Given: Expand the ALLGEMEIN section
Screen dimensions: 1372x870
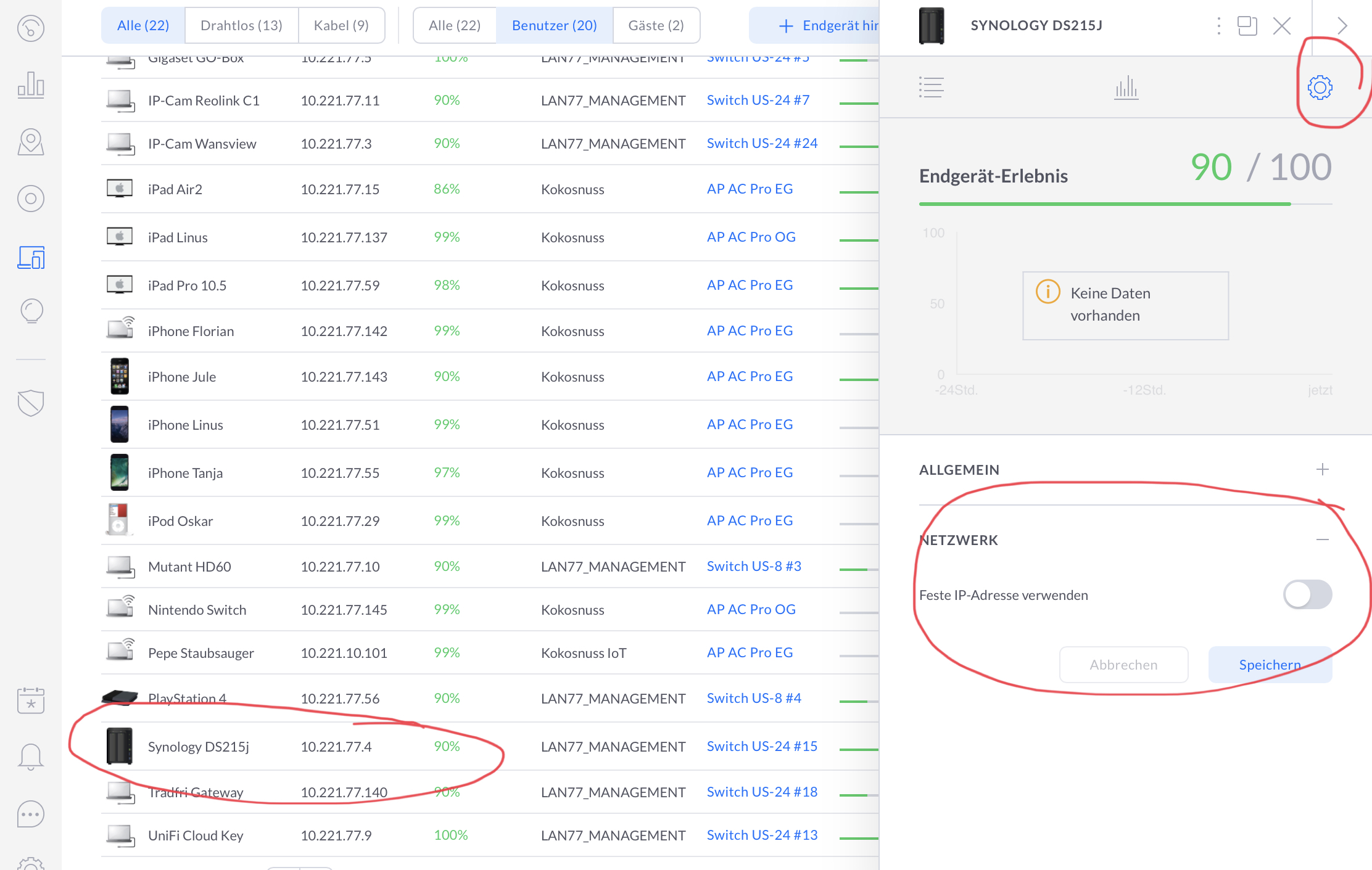Looking at the screenshot, I should [x=1322, y=470].
